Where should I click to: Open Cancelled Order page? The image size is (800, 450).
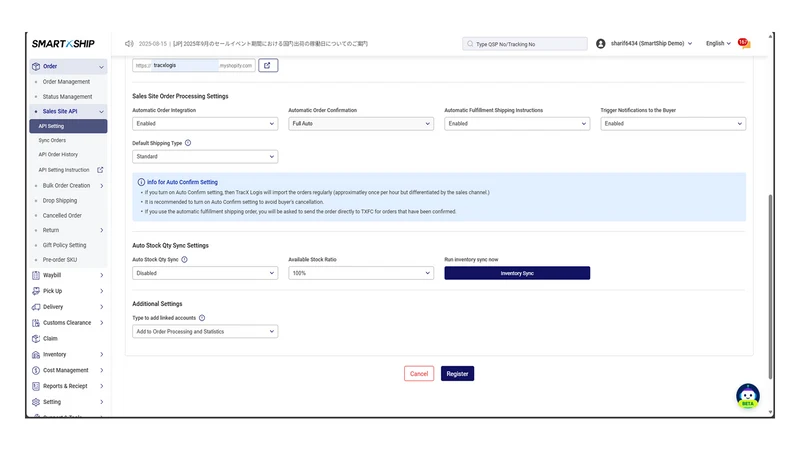[62, 215]
